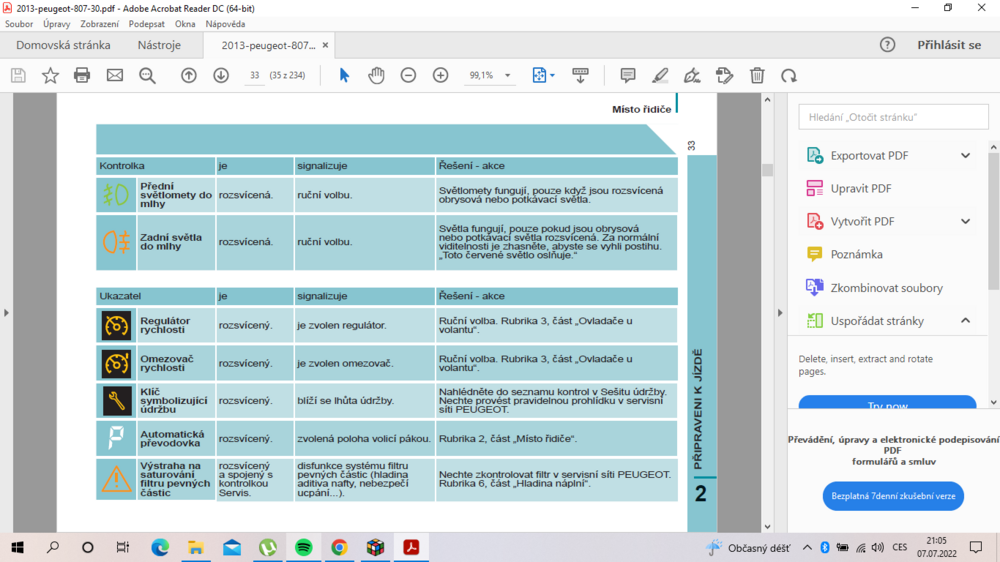This screenshot has width=1000, height=562.
Task: Expand the left navigation pane arrow
Action: (6, 313)
